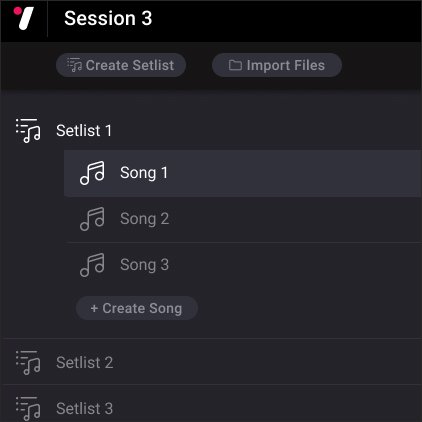422x422 pixels.
Task: Click the Setlist 2 playlist icon
Action: click(x=28, y=363)
